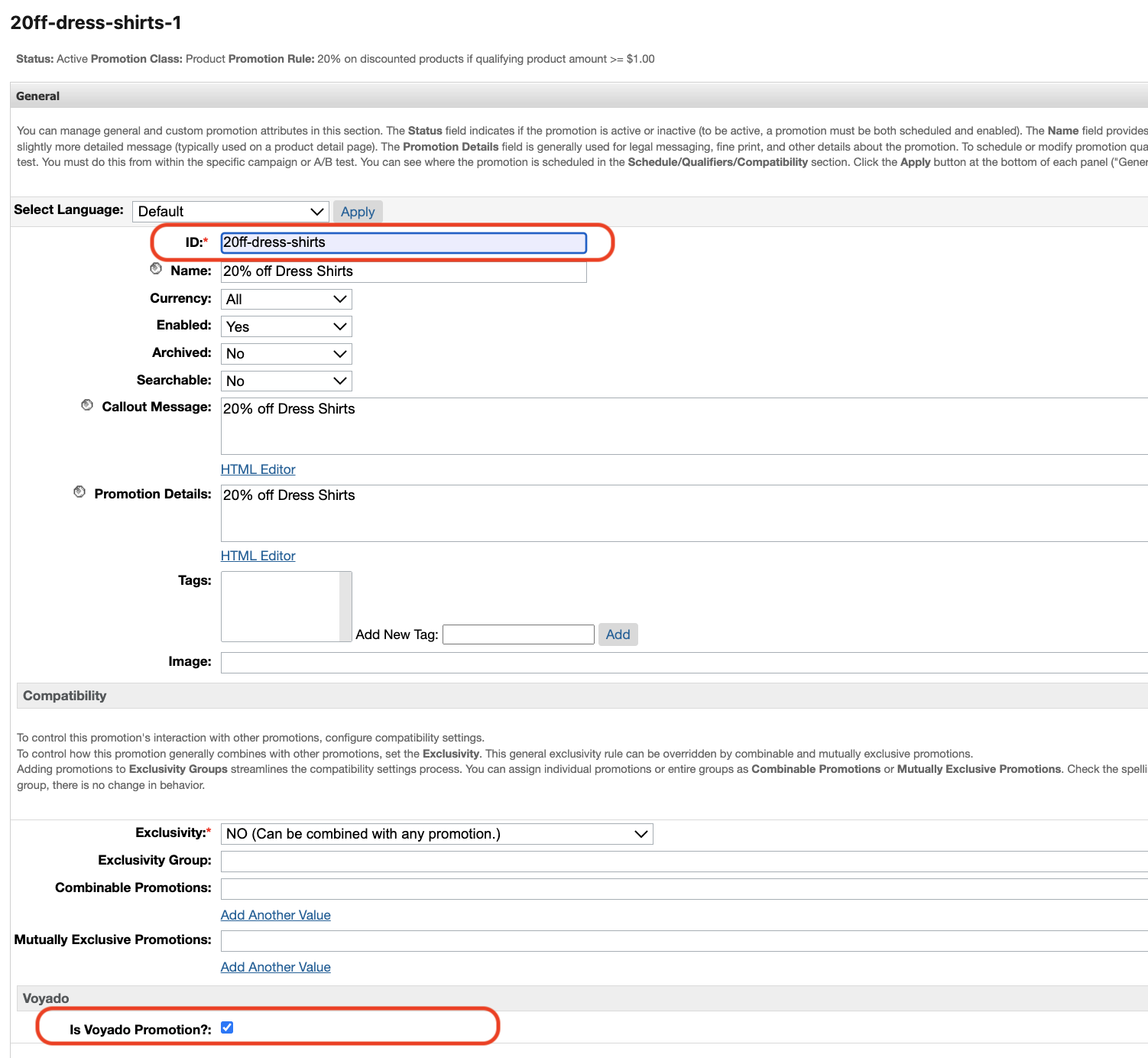Click the ID input field
This screenshot has height=1058, width=1148.
[404, 242]
